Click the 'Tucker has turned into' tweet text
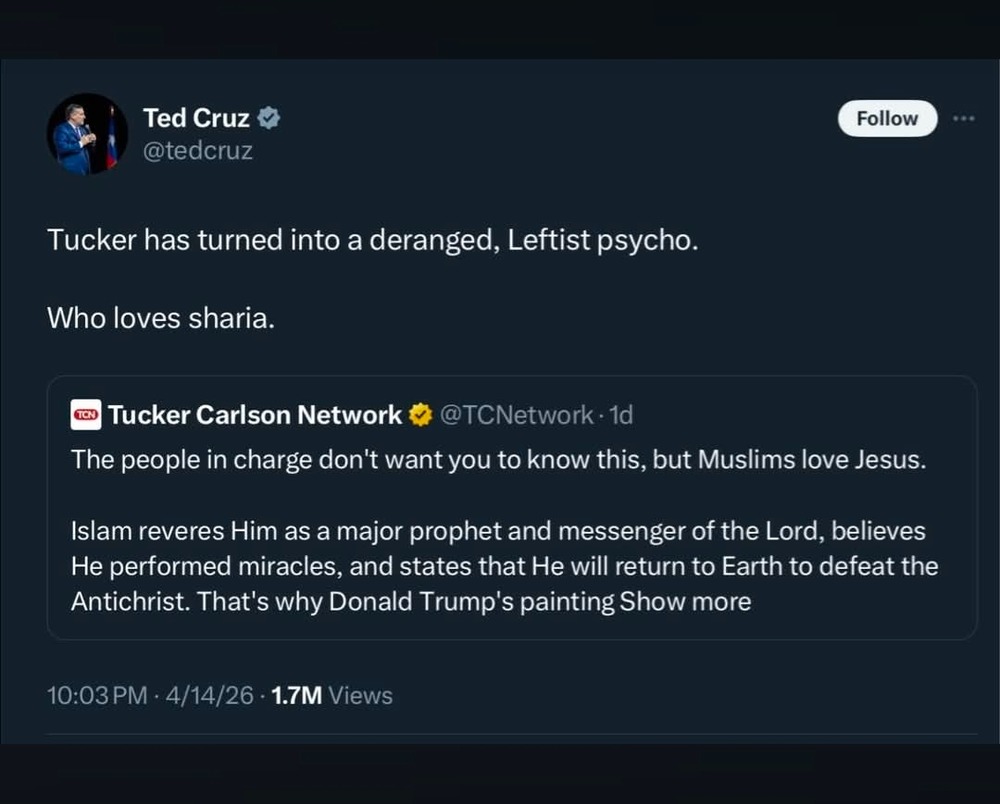The height and width of the screenshot is (804, 1000). (371, 242)
